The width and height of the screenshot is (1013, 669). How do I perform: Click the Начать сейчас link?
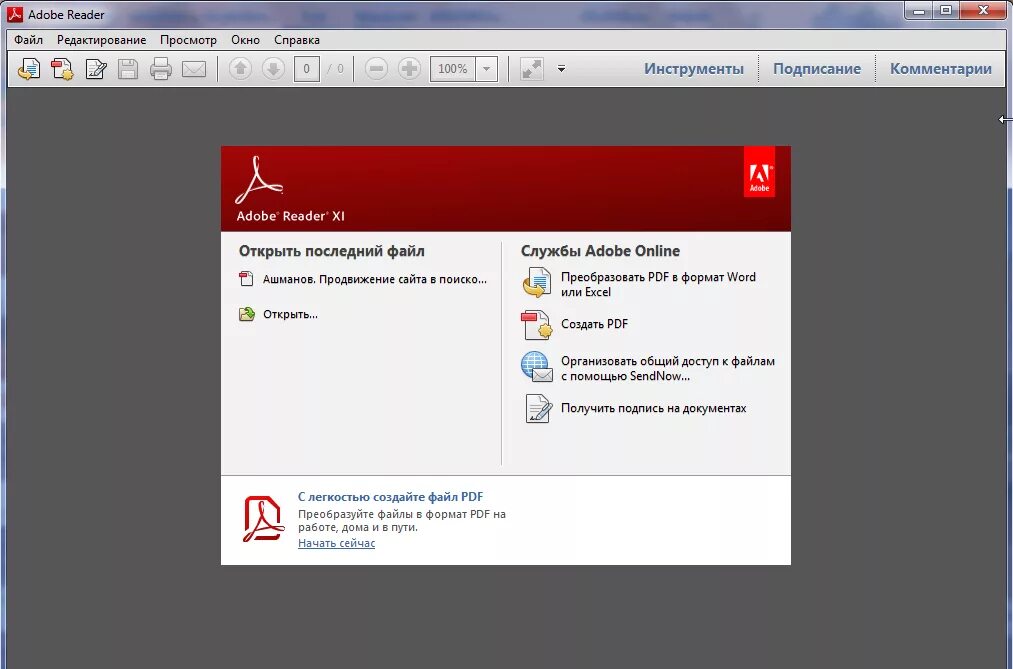336,543
